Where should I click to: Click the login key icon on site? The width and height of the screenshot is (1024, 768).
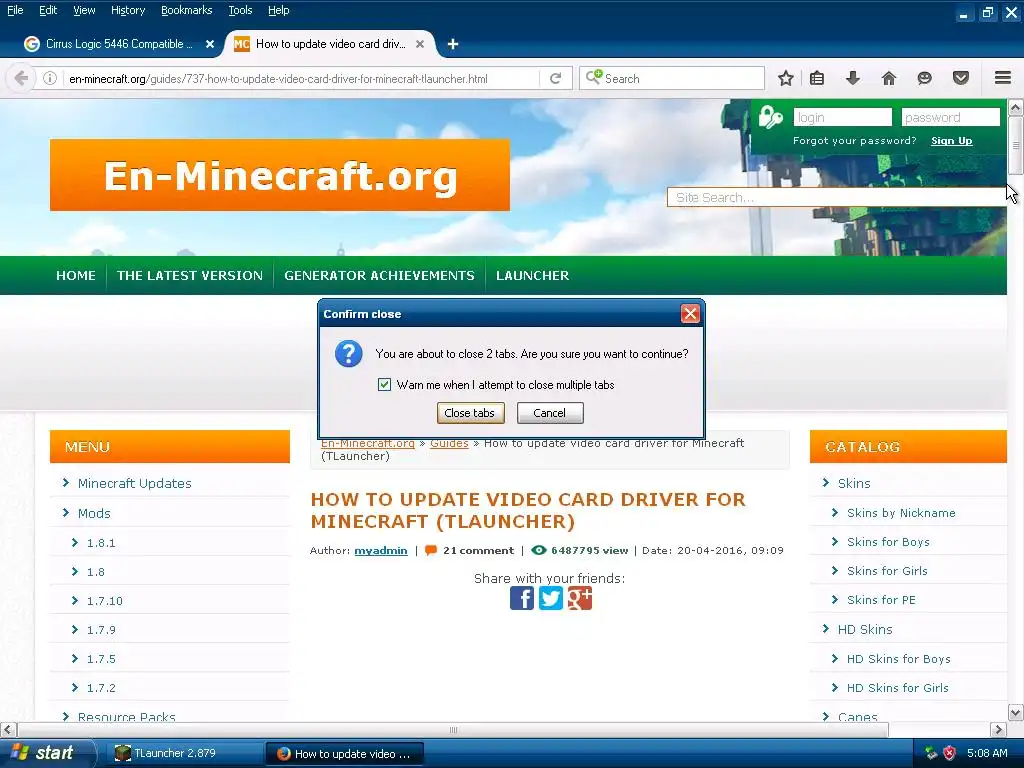771,118
